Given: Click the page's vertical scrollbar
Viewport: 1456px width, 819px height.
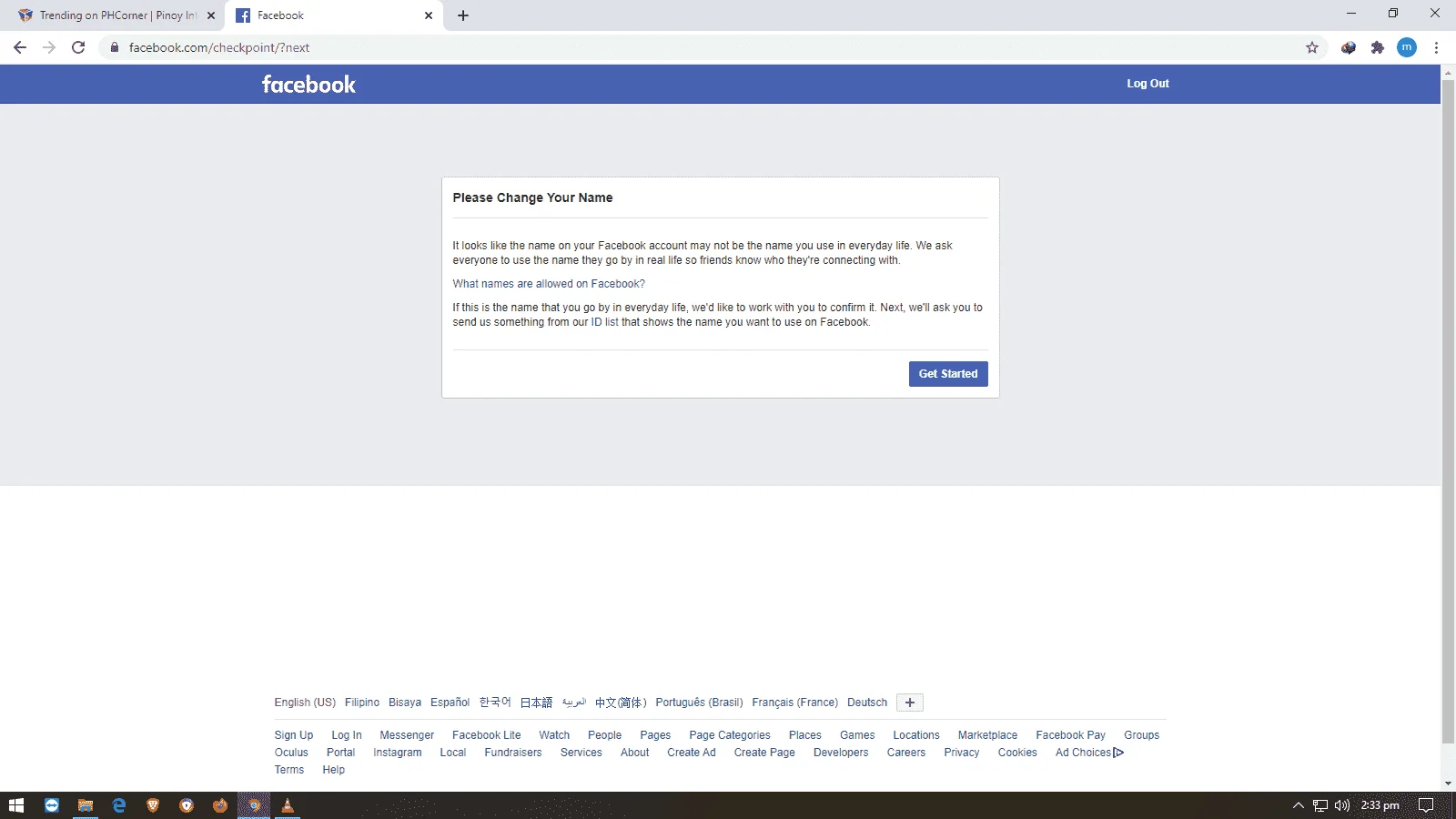Looking at the screenshot, I should pyautogui.click(x=1448, y=412).
